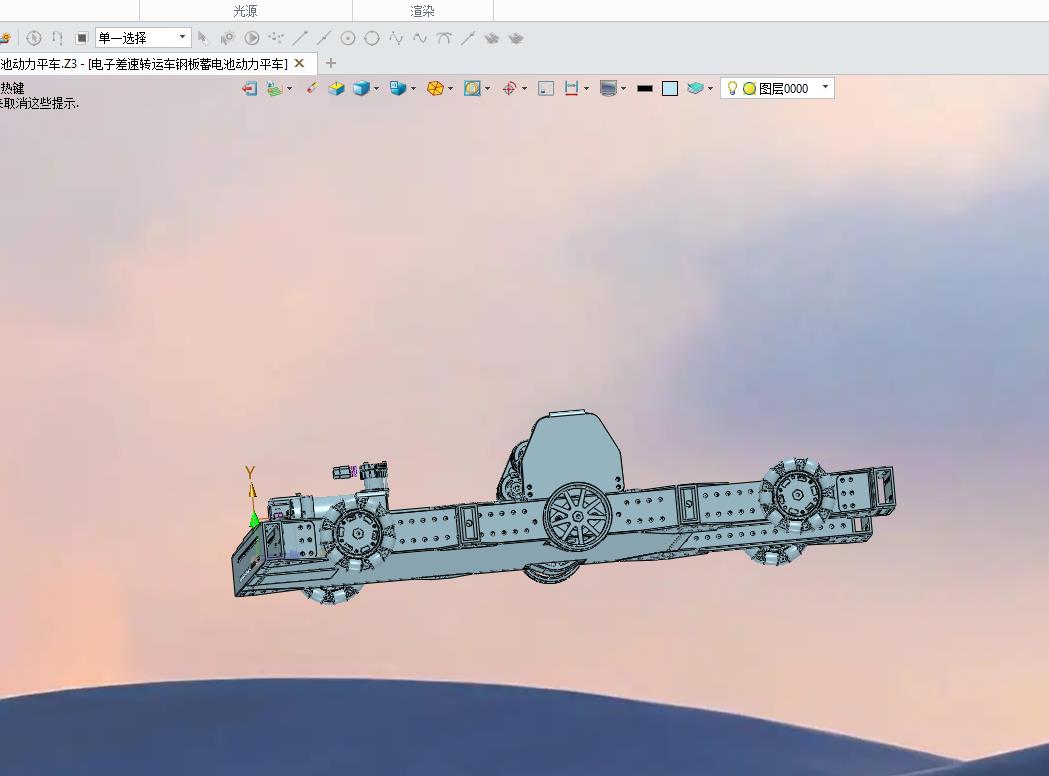1049x776 pixels.
Task: Click the brush eraser icon
Action: [312, 88]
